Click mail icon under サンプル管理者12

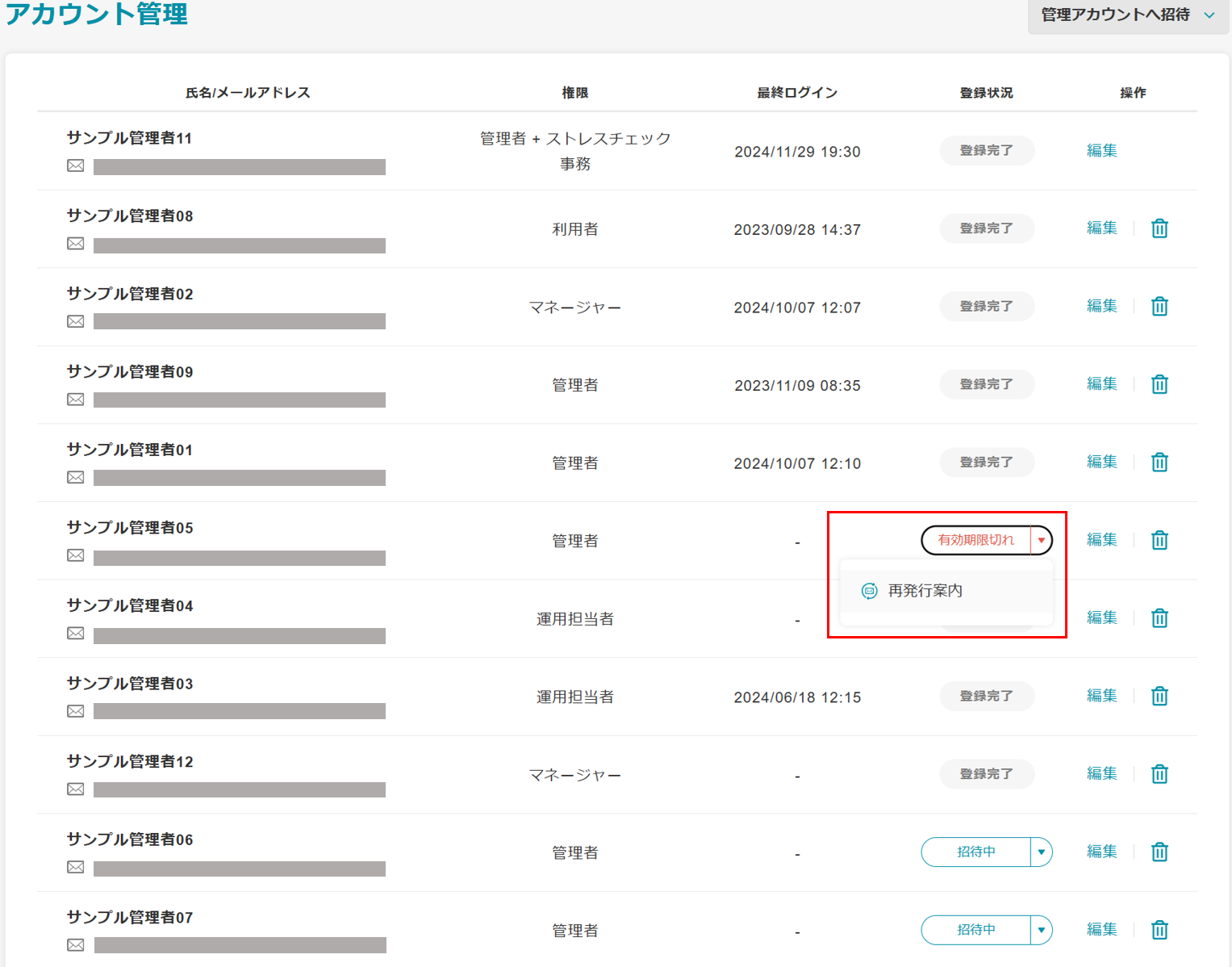(x=76, y=789)
